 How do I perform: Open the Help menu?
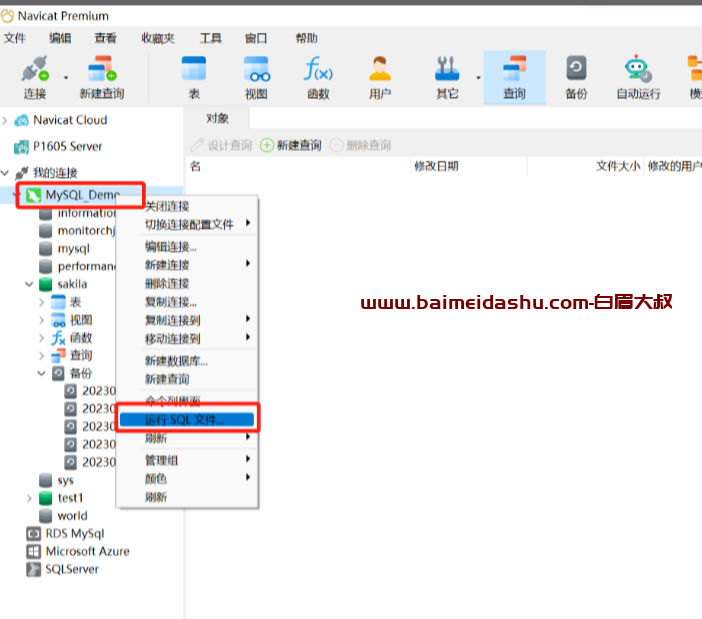point(306,38)
